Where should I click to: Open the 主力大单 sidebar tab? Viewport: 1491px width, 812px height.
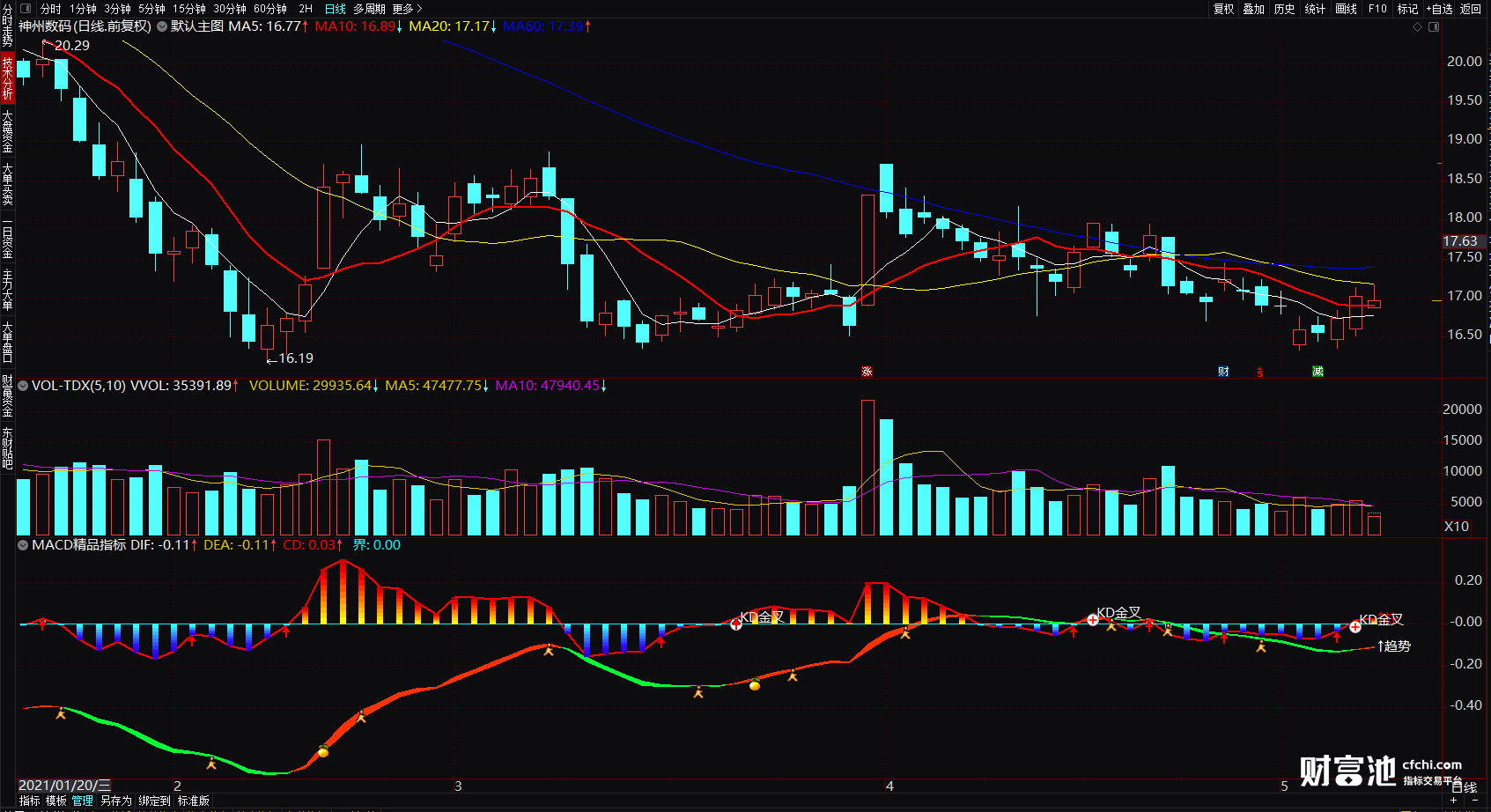coord(7,290)
